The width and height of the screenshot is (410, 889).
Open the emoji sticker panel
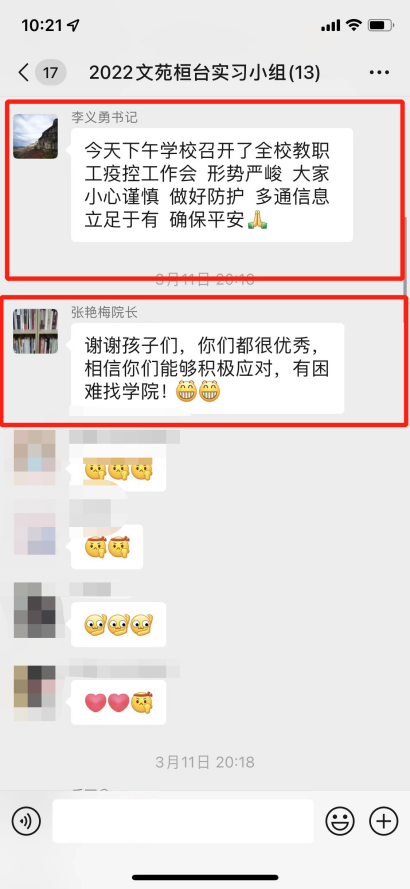pos(340,820)
